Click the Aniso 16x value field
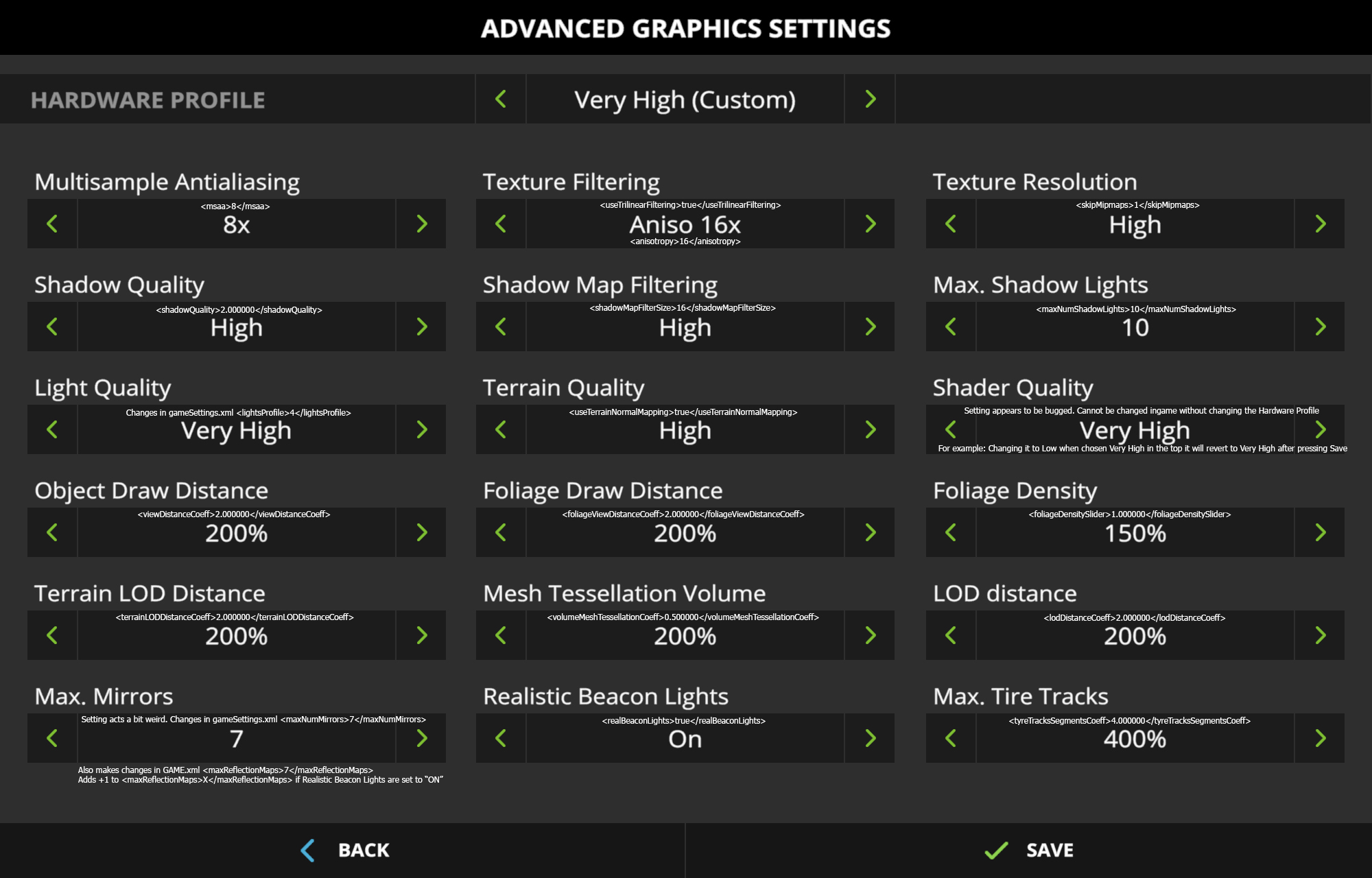This screenshot has height=878, width=1372. (x=685, y=224)
